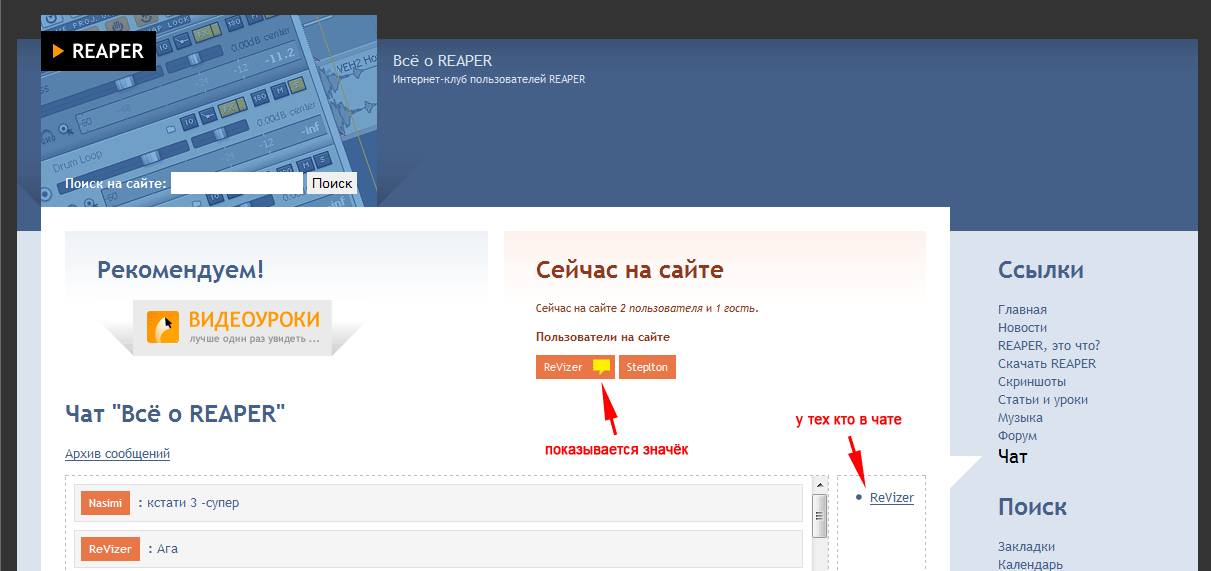Click the 'Сейчас на сайте' heading

[630, 270]
